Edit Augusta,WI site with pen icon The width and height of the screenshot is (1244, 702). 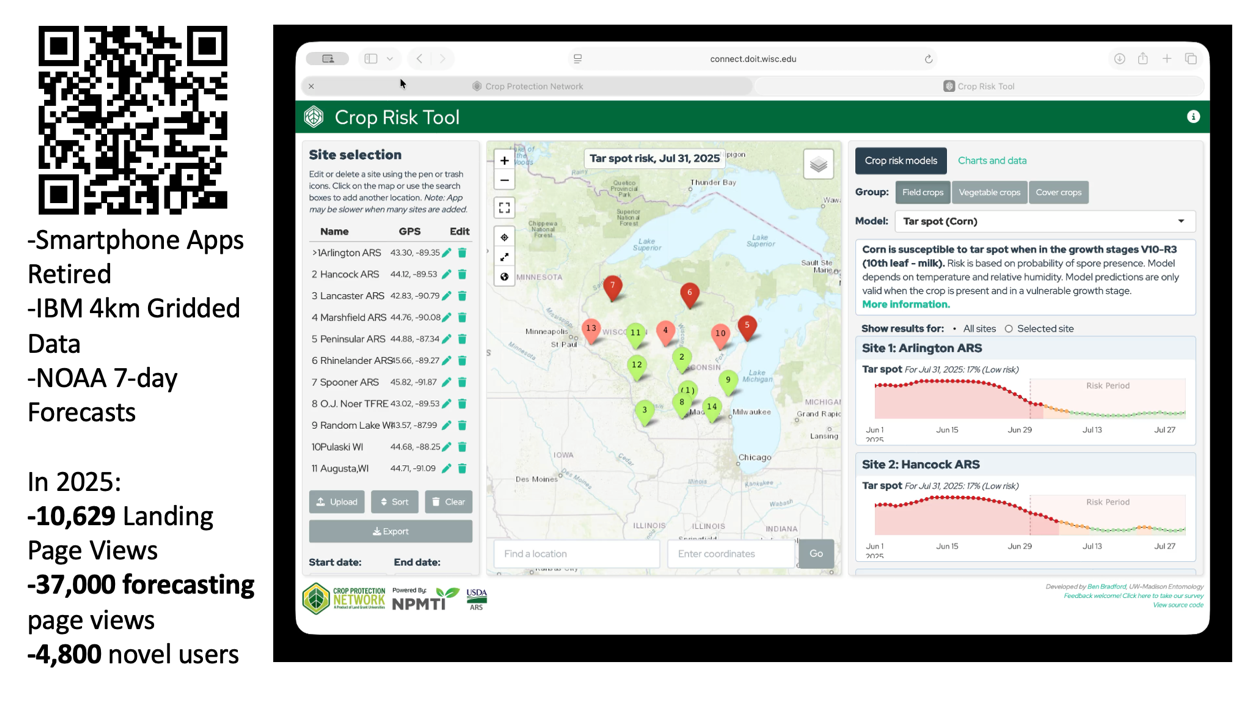[x=447, y=468]
